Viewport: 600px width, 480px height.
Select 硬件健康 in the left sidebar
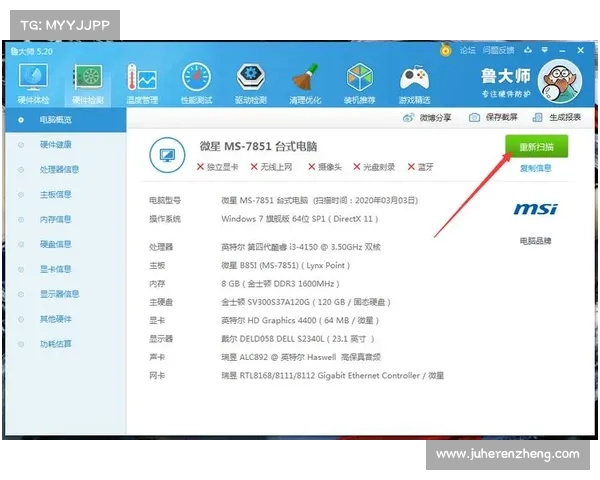(56, 145)
